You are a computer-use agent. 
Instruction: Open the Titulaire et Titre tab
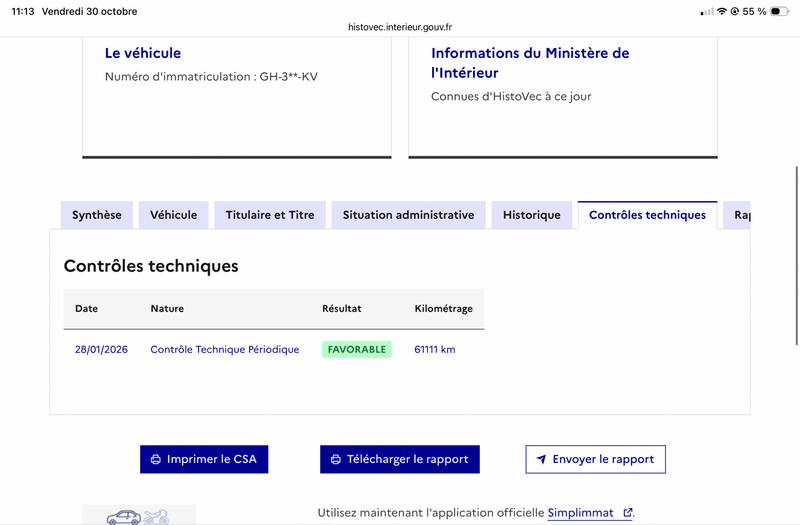pyautogui.click(x=270, y=215)
